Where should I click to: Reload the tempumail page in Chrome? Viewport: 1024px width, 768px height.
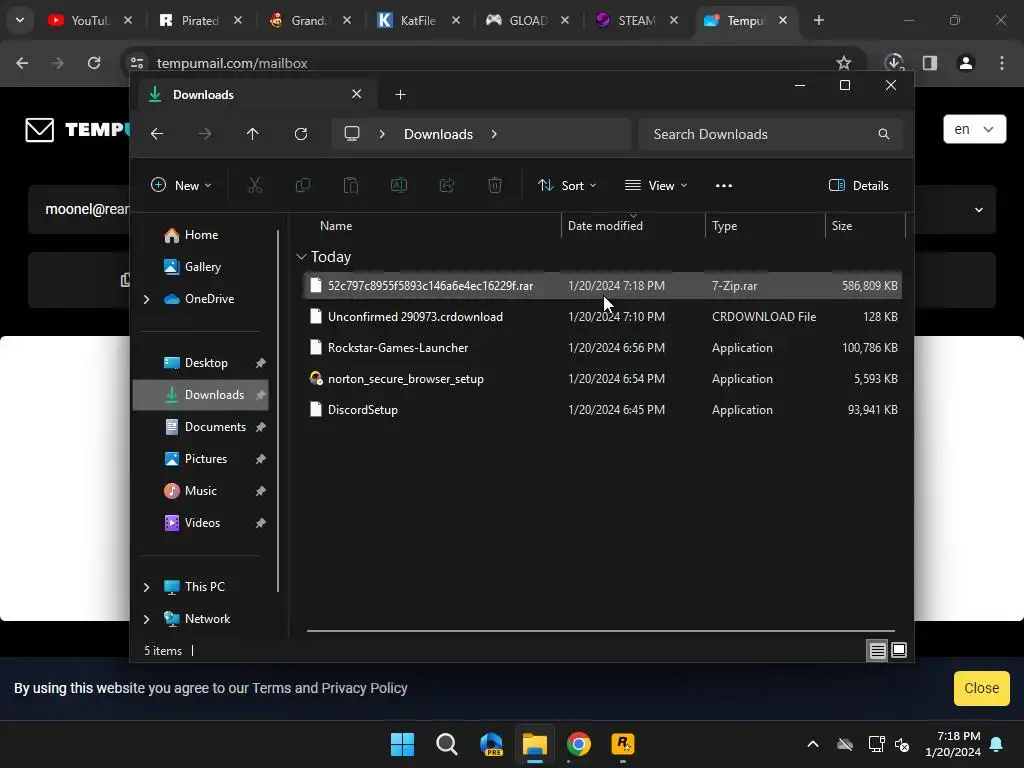coord(94,63)
